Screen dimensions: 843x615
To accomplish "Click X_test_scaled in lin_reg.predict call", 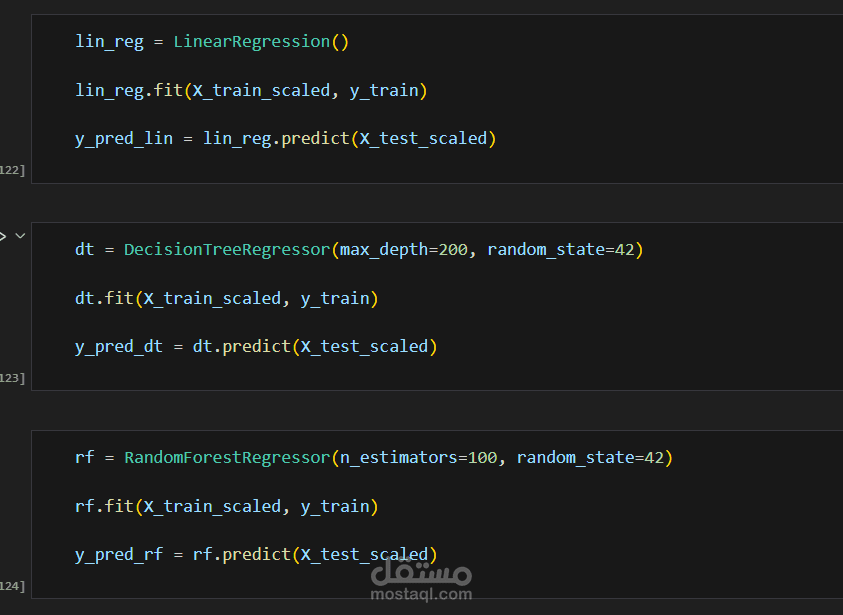I will [423, 139].
